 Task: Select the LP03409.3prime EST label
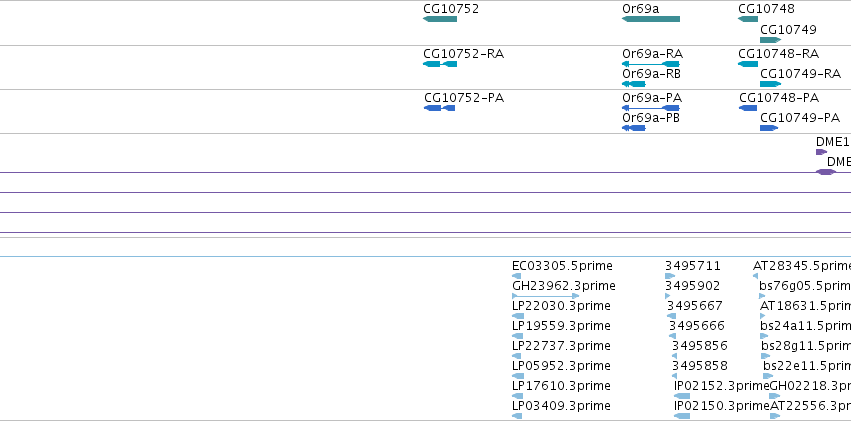(x=561, y=406)
